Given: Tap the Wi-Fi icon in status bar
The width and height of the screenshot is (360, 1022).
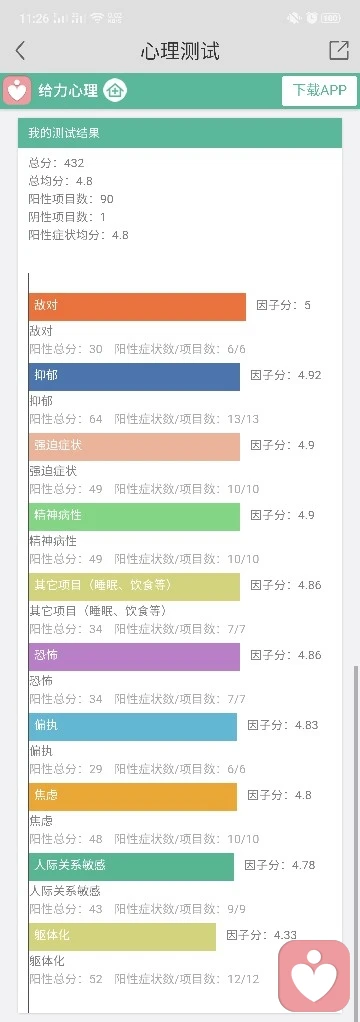Looking at the screenshot, I should tap(98, 18).
